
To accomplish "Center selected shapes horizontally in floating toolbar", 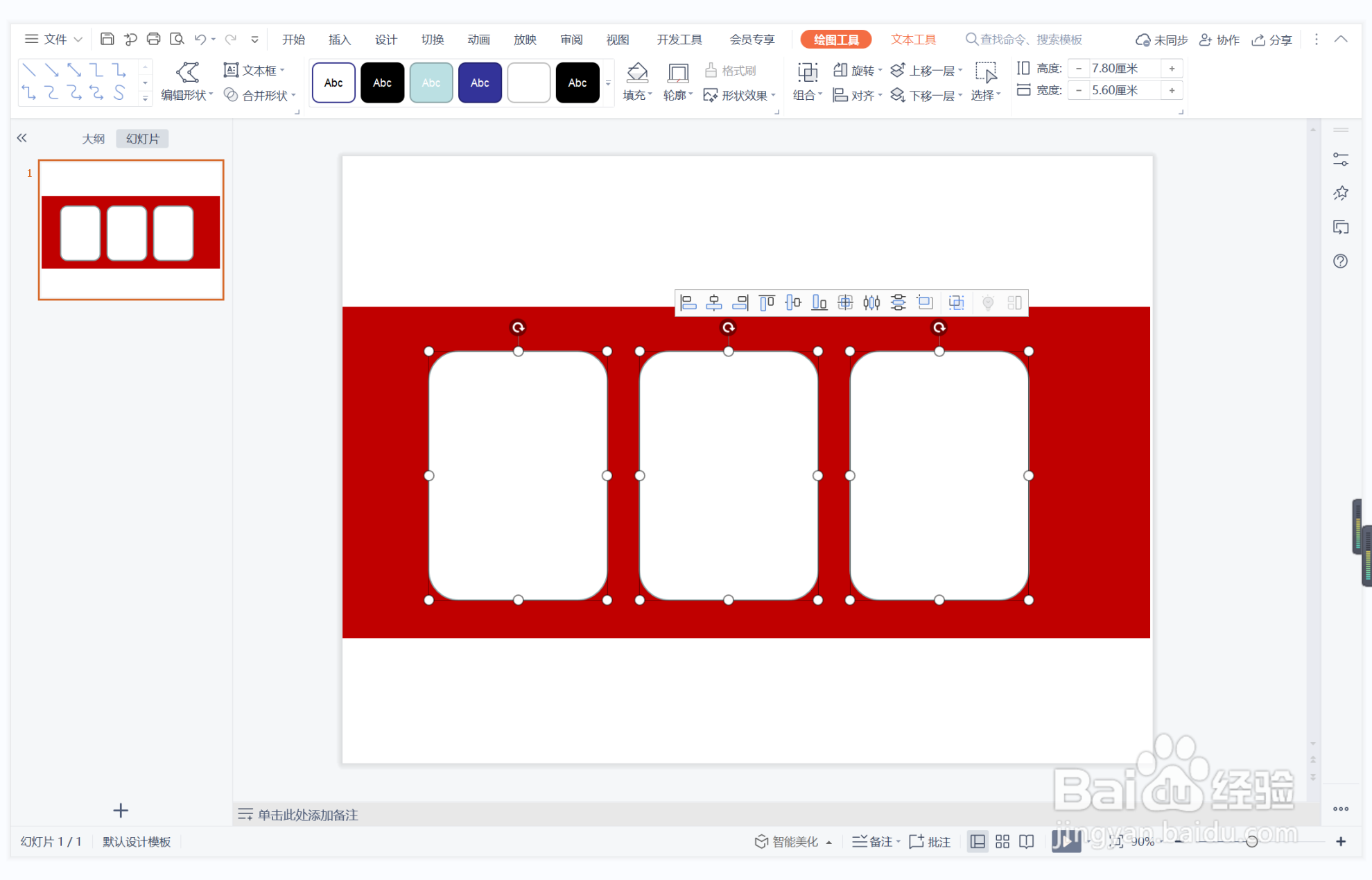I will click(x=714, y=302).
